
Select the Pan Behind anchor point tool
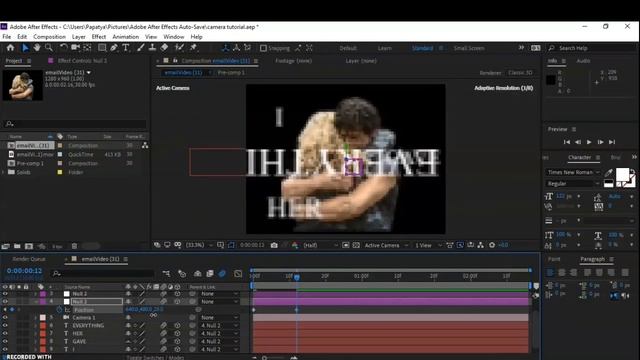point(87,48)
